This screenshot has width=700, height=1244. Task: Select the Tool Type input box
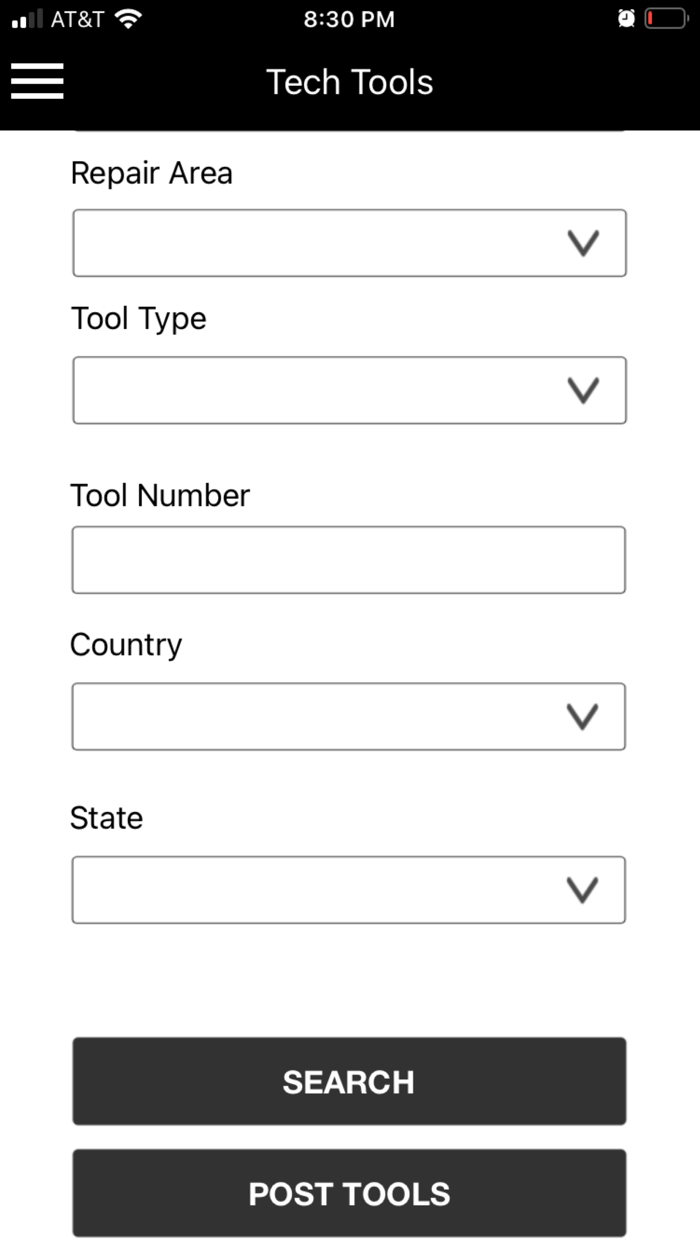[349, 390]
